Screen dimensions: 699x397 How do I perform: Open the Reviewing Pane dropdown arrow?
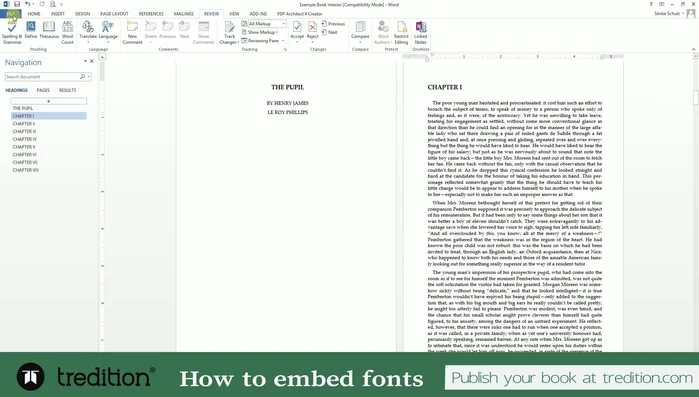point(283,41)
